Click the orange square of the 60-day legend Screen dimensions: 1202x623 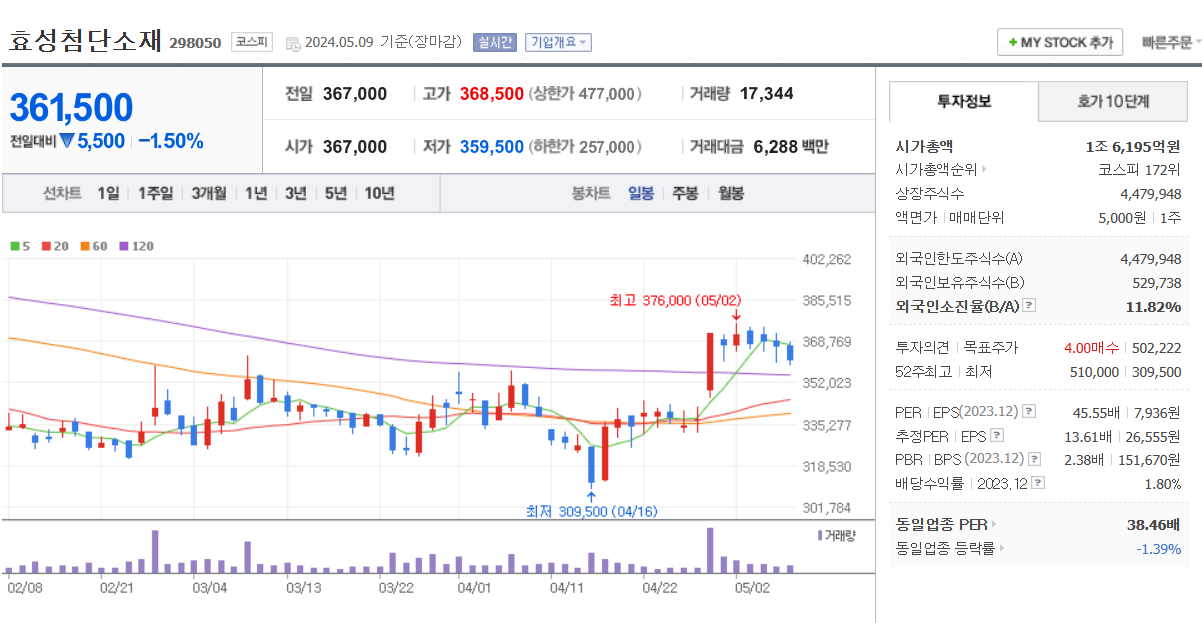tap(86, 246)
